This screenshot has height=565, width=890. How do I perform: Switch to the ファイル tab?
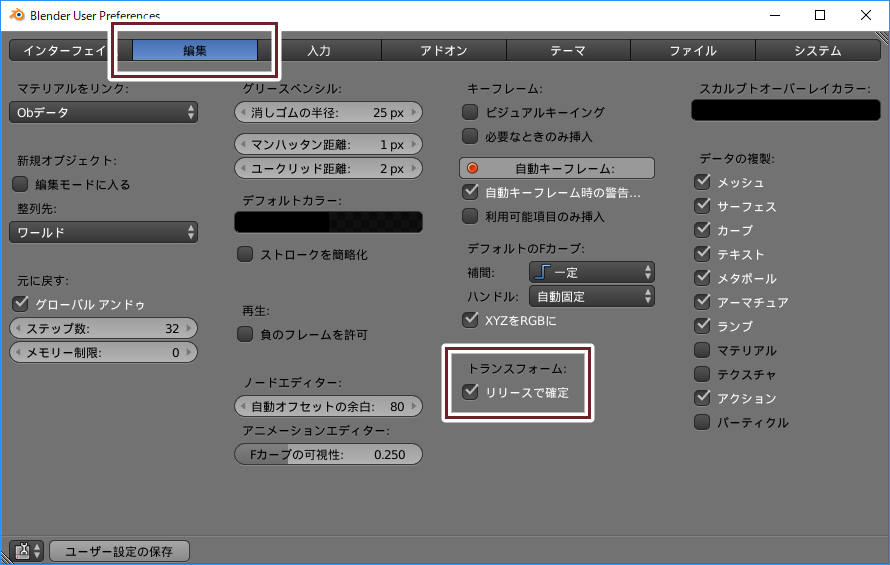[693, 51]
